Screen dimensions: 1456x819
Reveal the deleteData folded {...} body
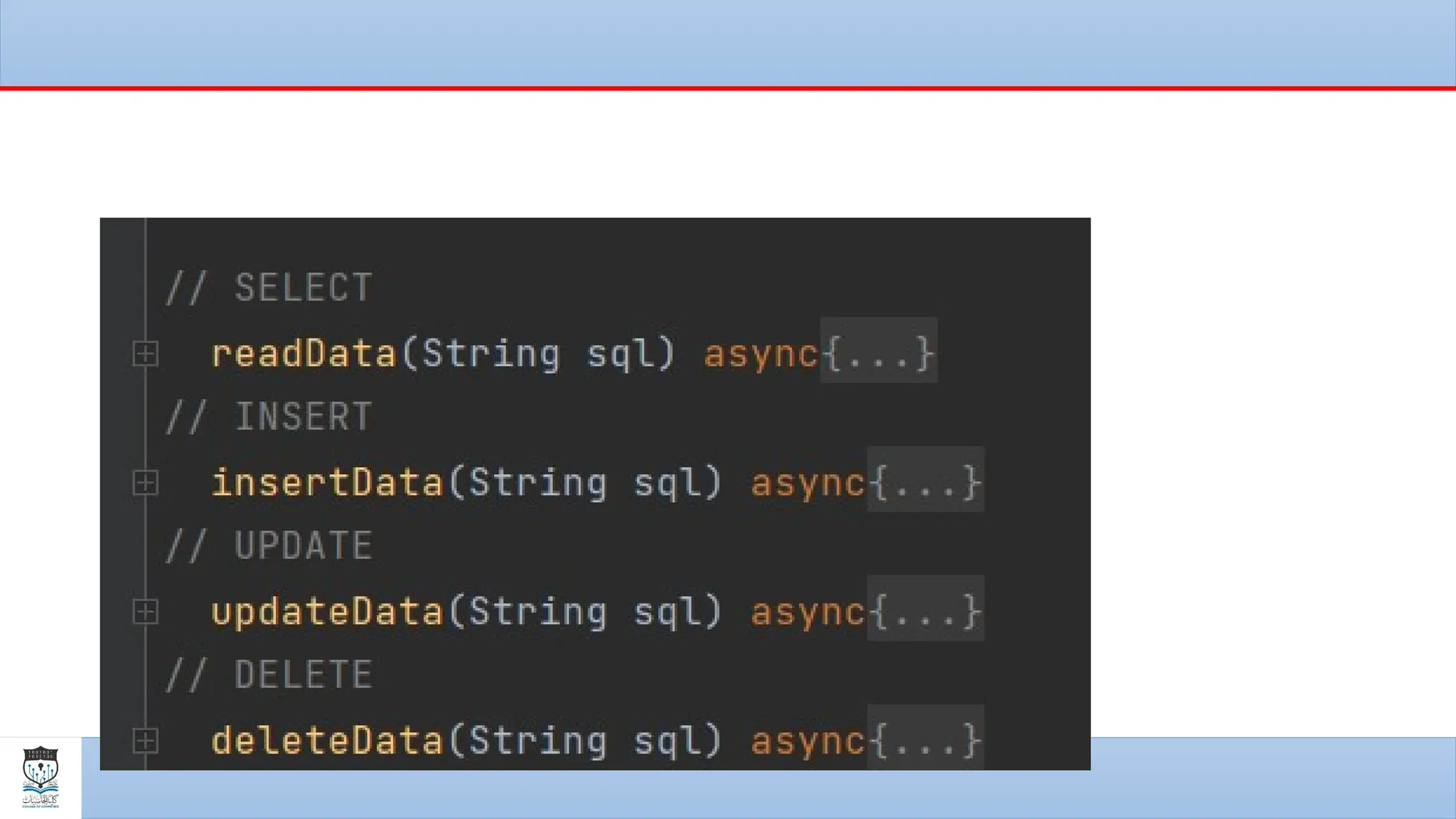coord(926,740)
